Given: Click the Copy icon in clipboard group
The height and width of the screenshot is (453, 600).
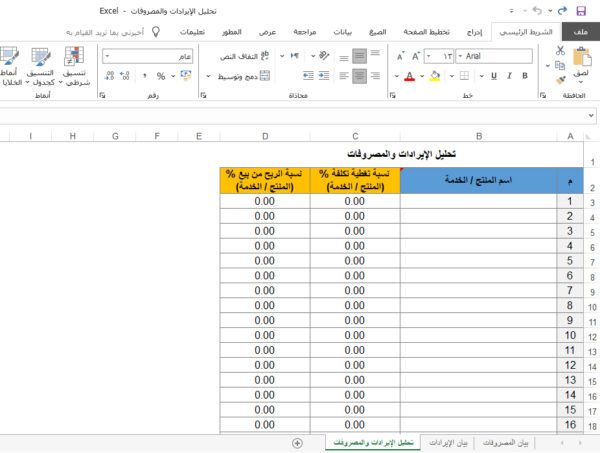Looking at the screenshot, I should [560, 65].
